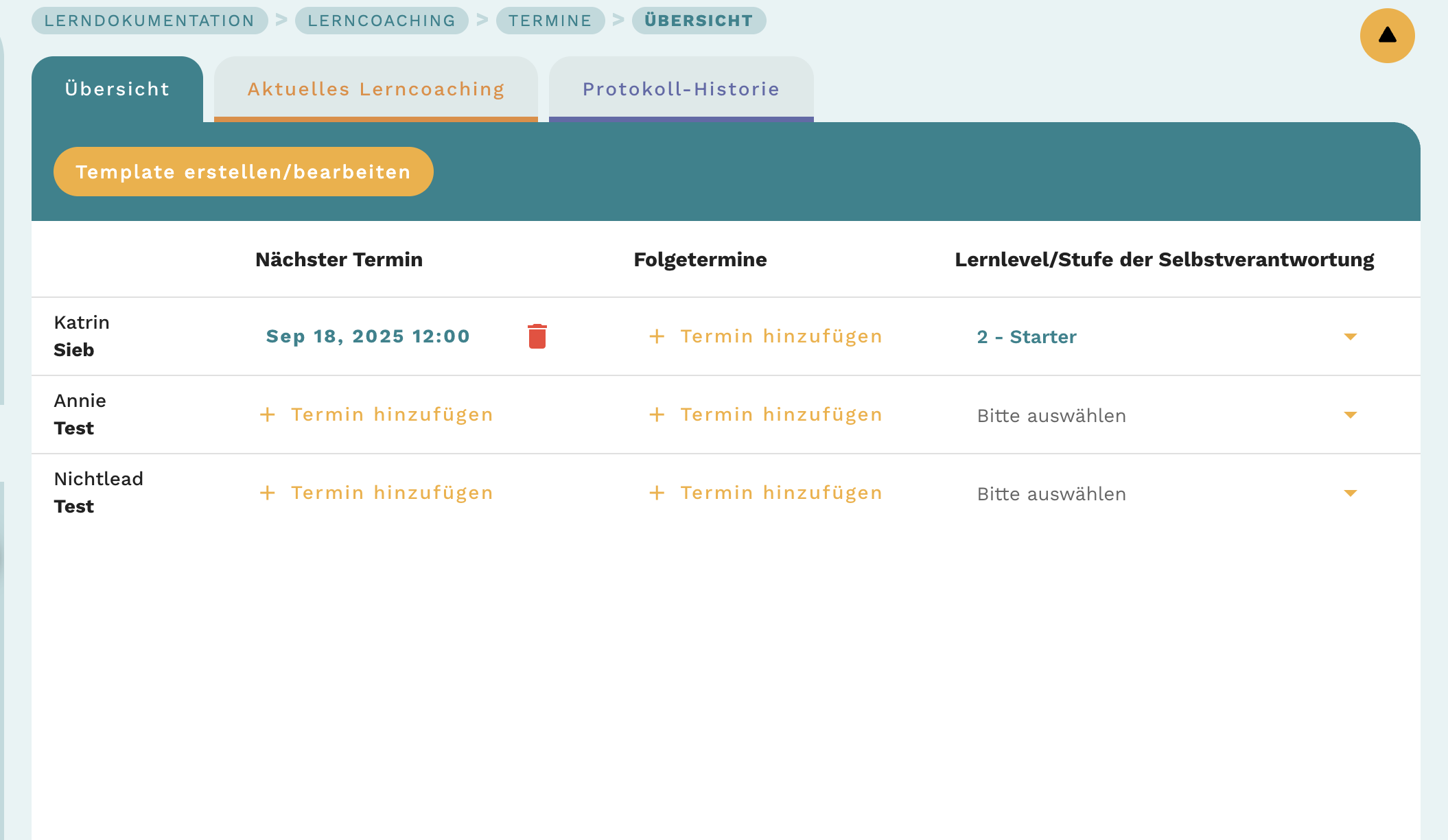Open the Termine breadcrumb
Viewport: 1448px width, 840px height.
(550, 21)
